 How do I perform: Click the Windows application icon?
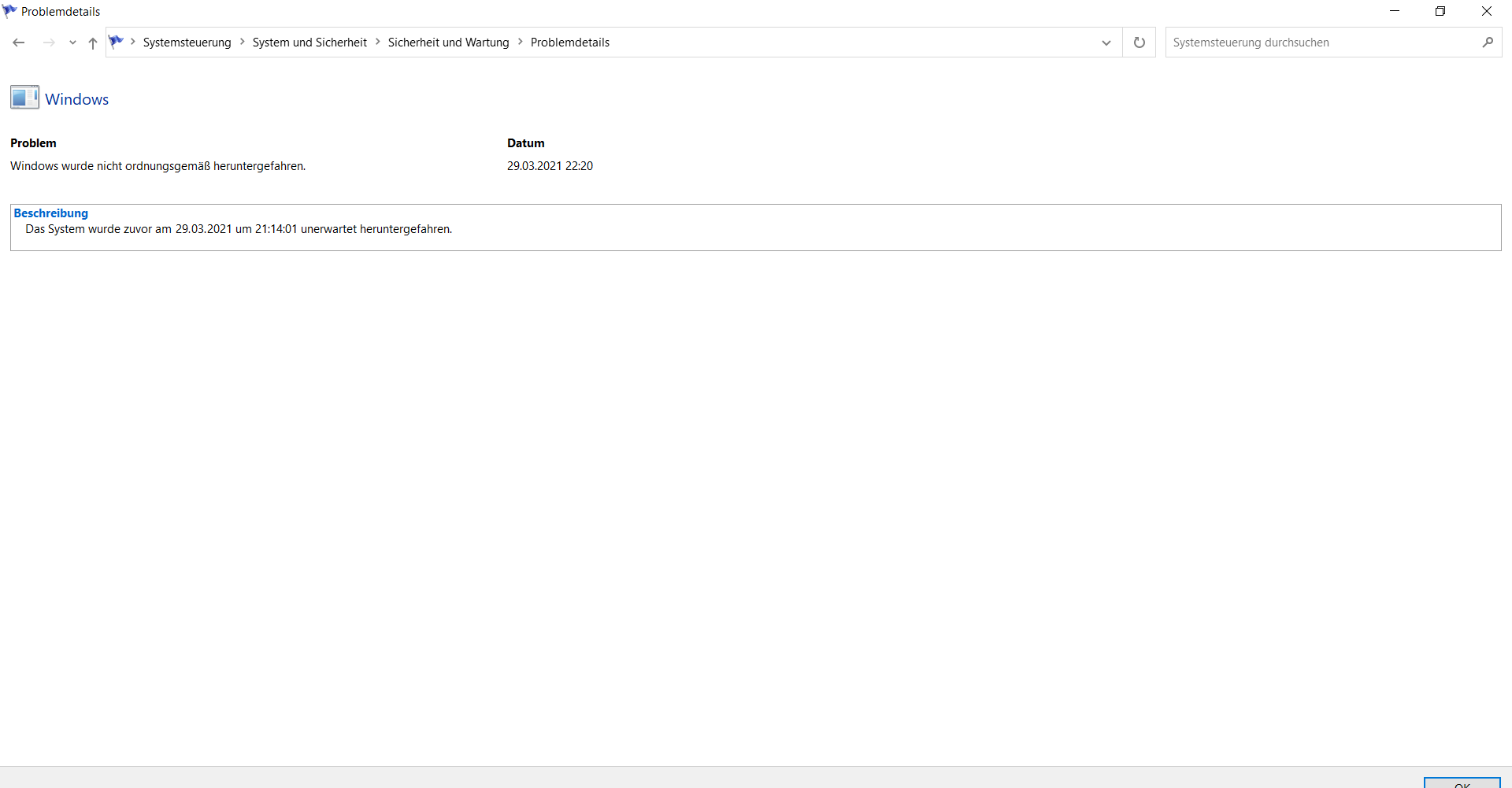point(24,97)
